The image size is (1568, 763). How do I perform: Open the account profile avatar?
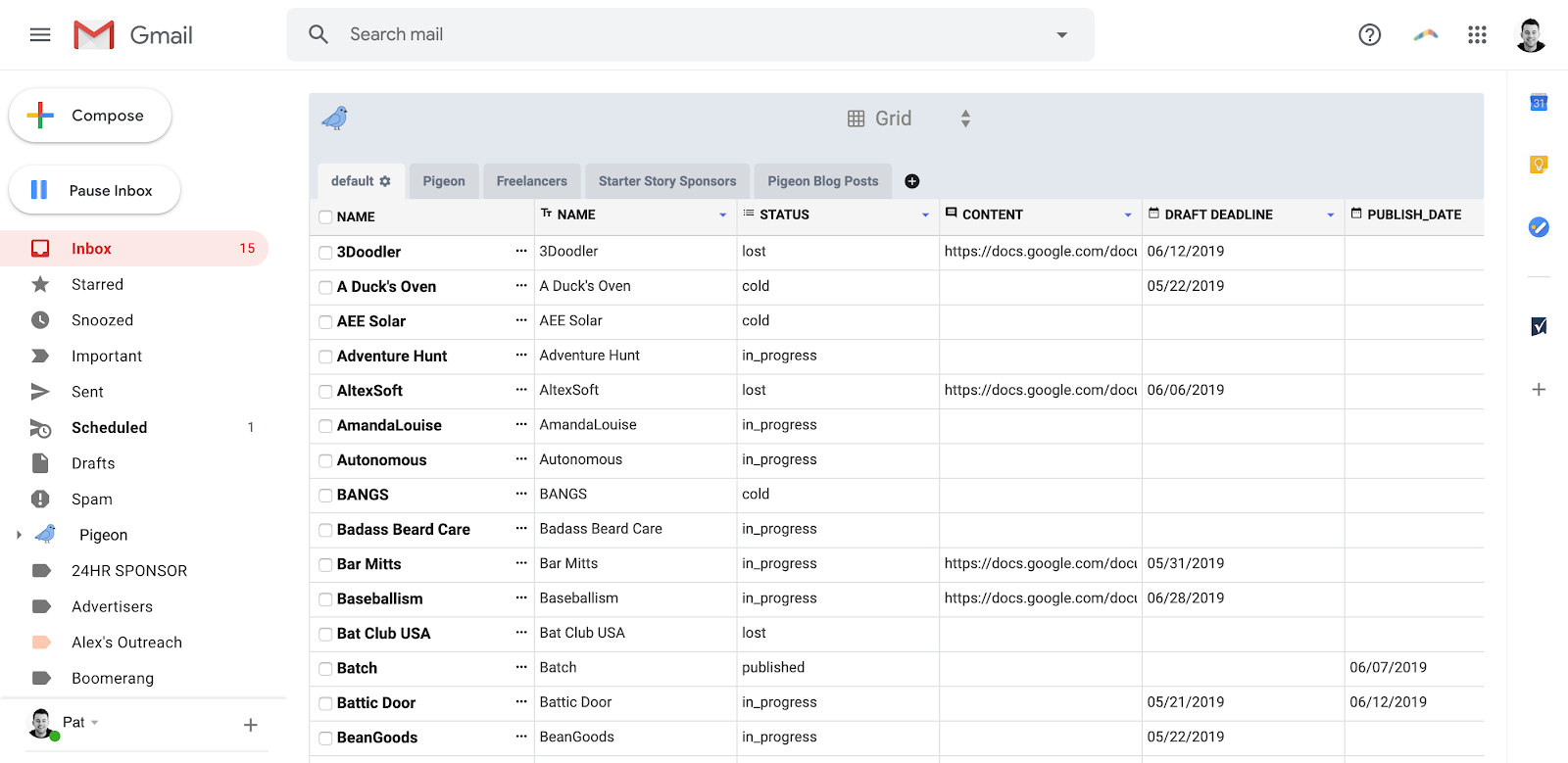[1531, 35]
